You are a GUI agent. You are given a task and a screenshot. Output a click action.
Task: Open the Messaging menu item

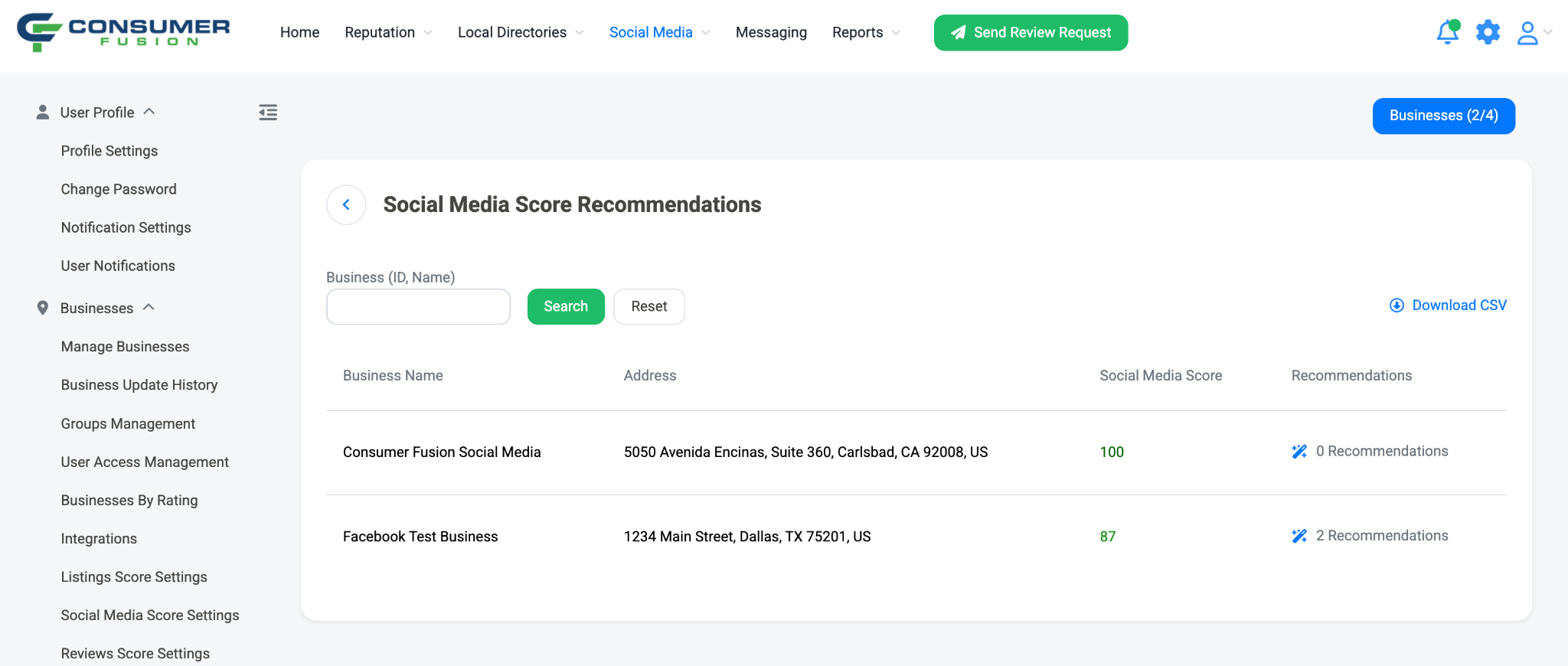coord(771,32)
